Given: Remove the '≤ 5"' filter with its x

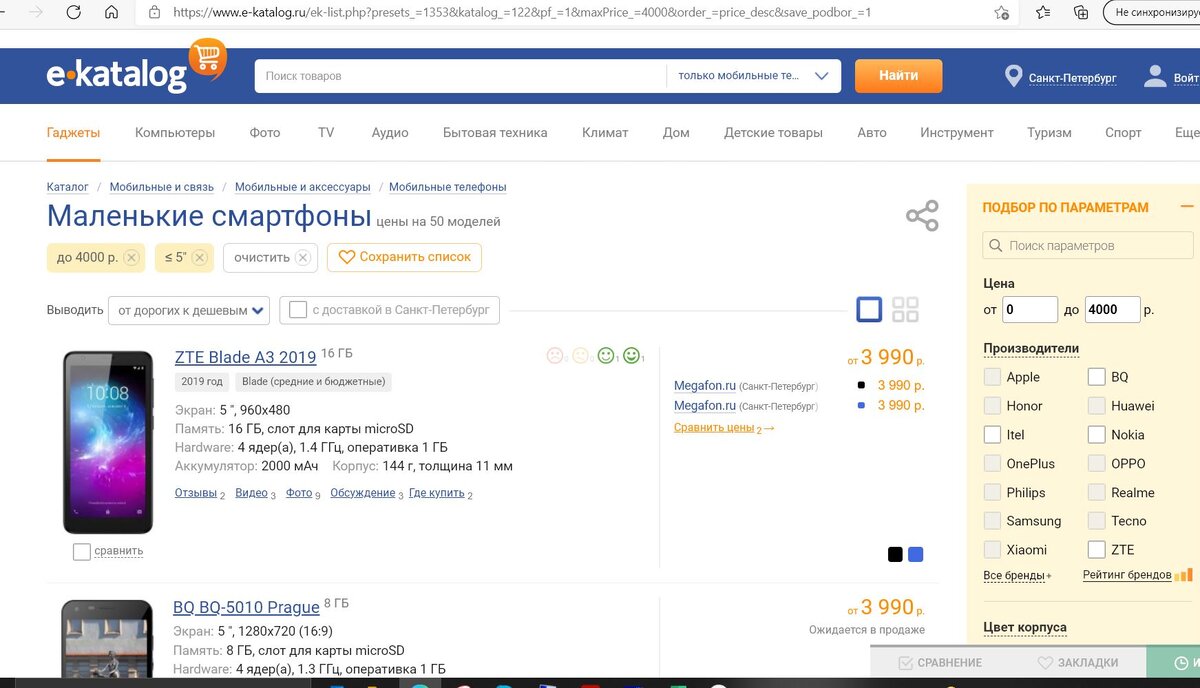Looking at the screenshot, I should (x=199, y=258).
